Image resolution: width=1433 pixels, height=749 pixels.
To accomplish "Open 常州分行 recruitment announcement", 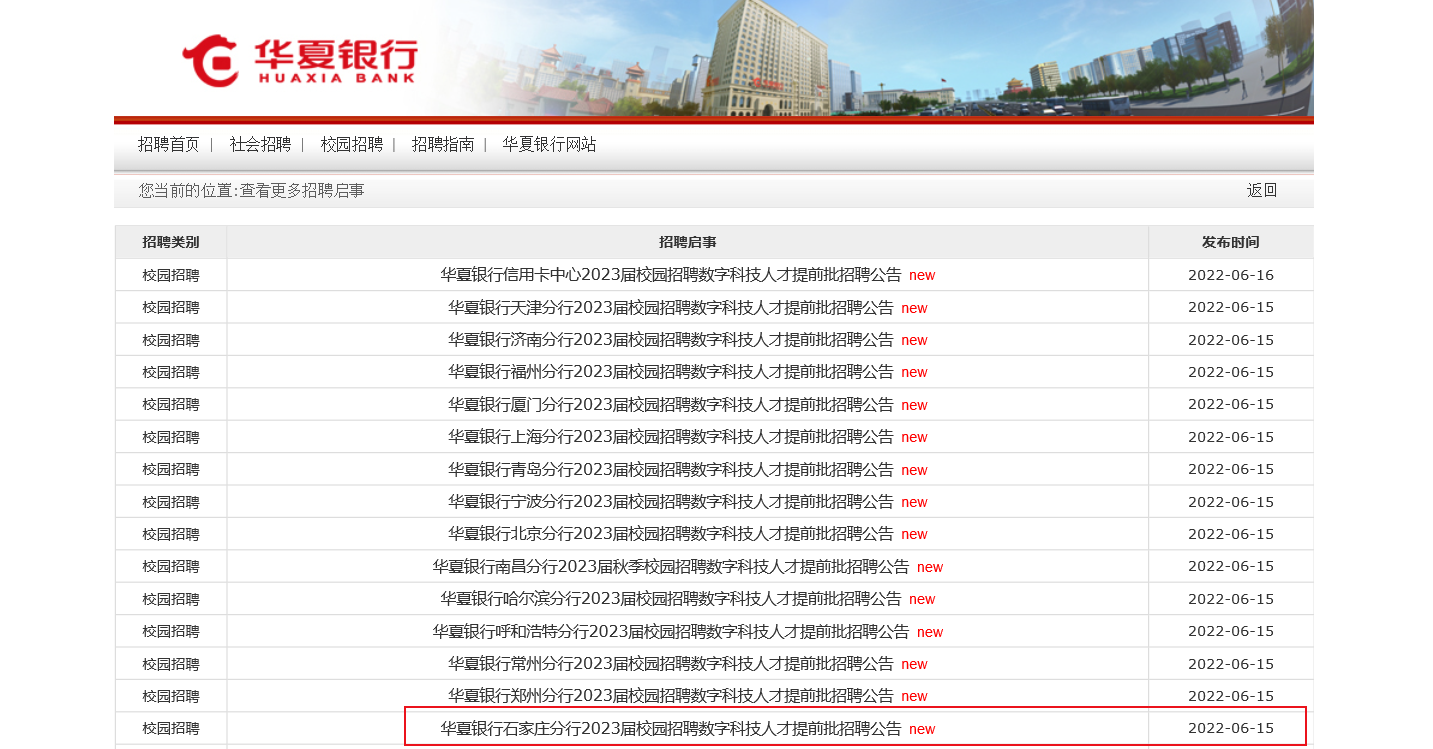I will (x=671, y=663).
